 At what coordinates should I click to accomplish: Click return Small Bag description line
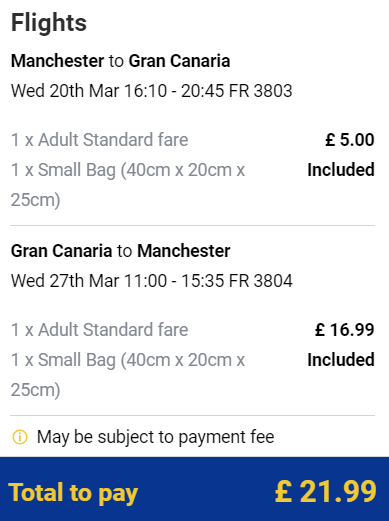pyautogui.click(x=128, y=375)
